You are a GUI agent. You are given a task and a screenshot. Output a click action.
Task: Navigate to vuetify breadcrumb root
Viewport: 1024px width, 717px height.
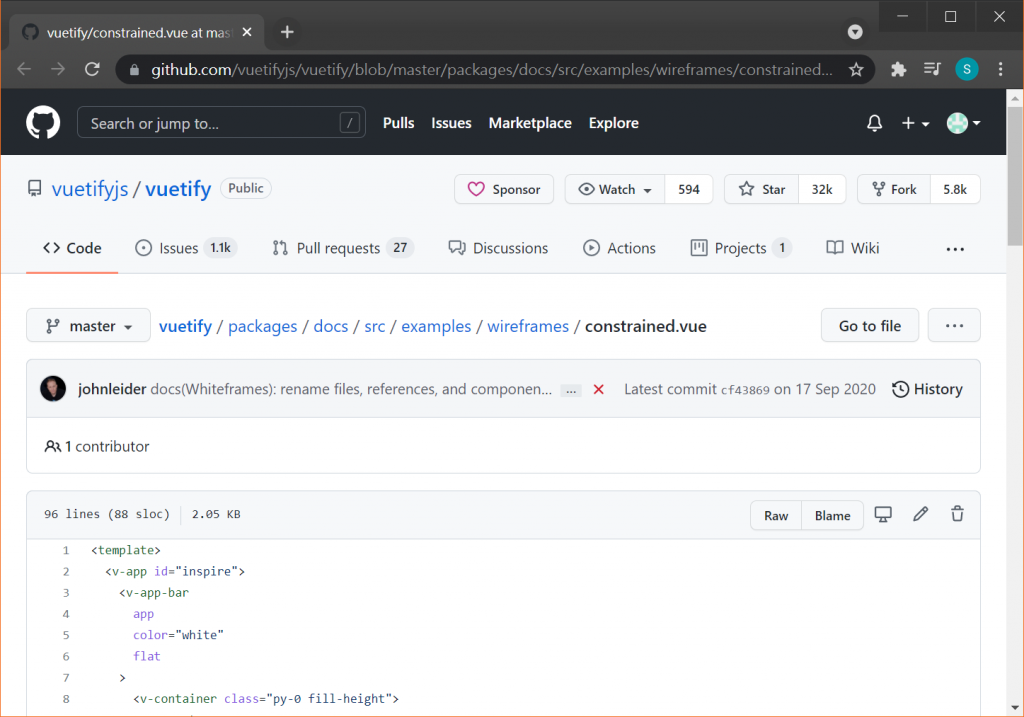tap(185, 326)
